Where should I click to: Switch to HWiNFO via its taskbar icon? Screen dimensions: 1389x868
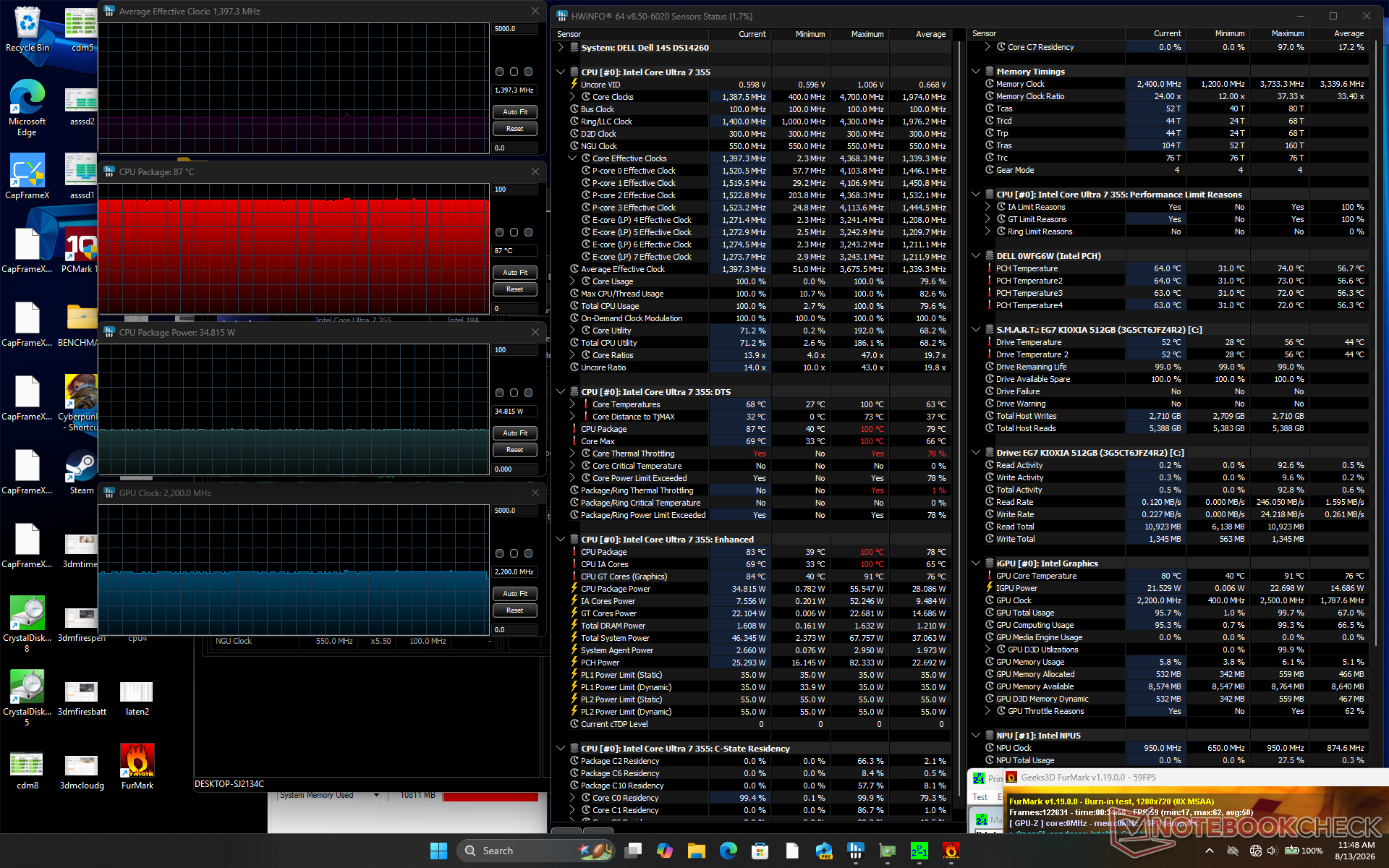[x=856, y=851]
